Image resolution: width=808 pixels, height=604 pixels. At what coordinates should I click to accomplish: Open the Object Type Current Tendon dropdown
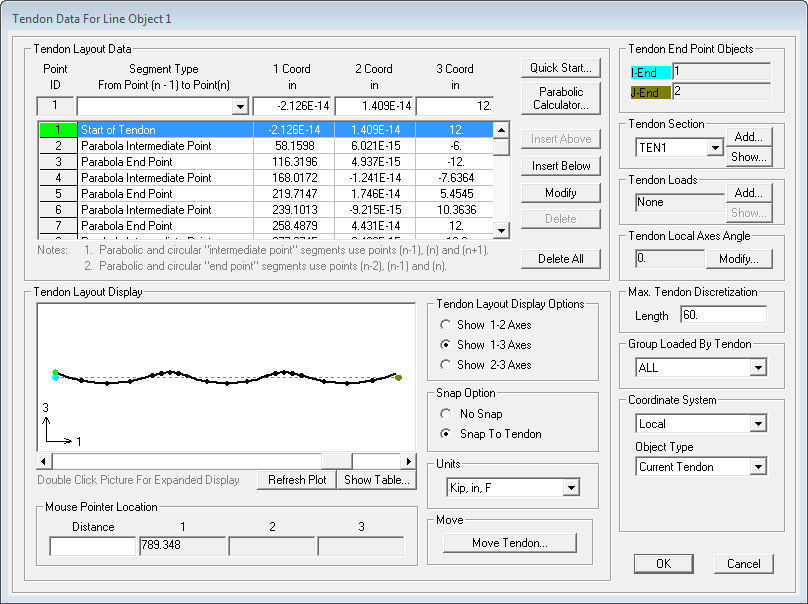pyautogui.click(x=758, y=467)
